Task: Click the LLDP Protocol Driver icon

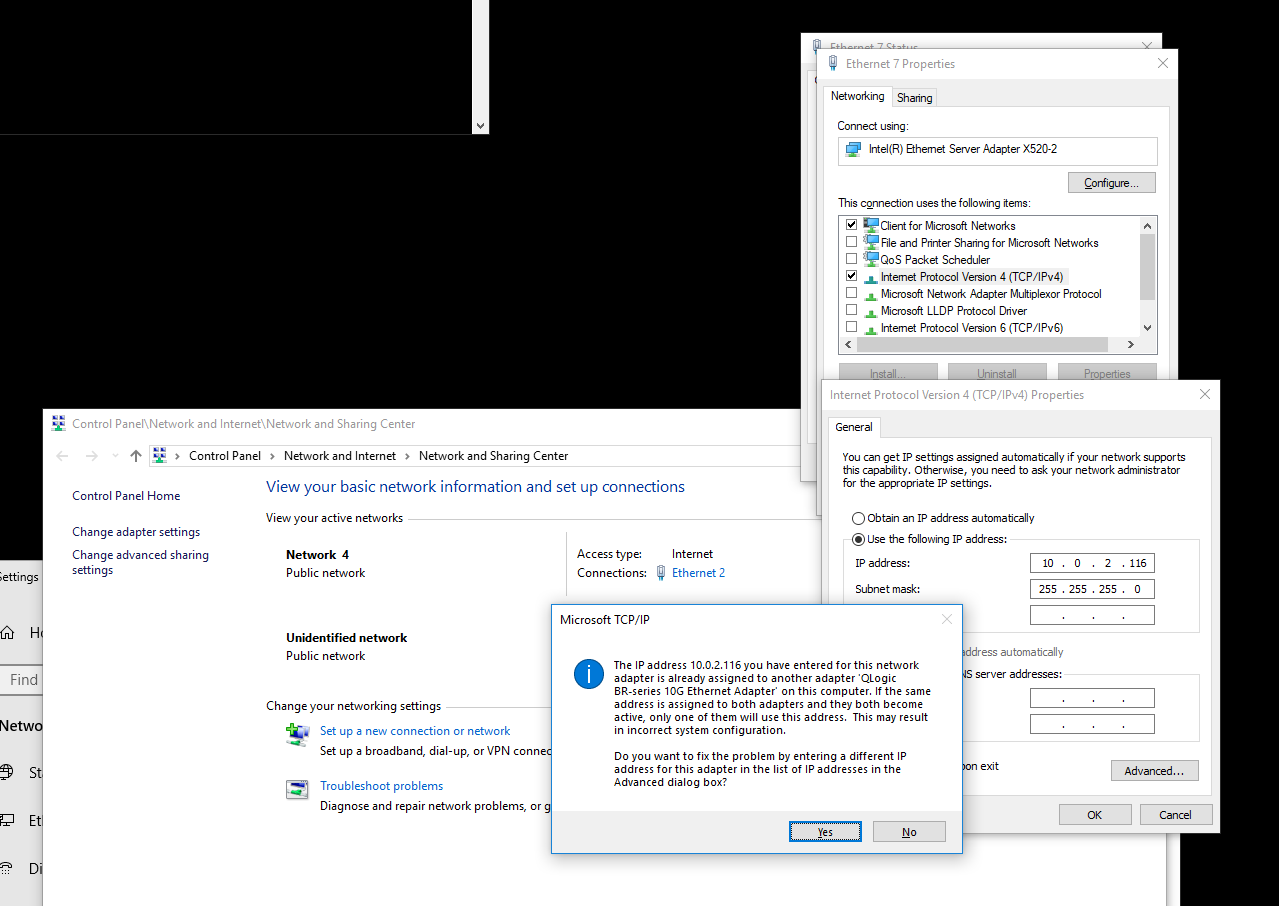Action: coord(871,311)
